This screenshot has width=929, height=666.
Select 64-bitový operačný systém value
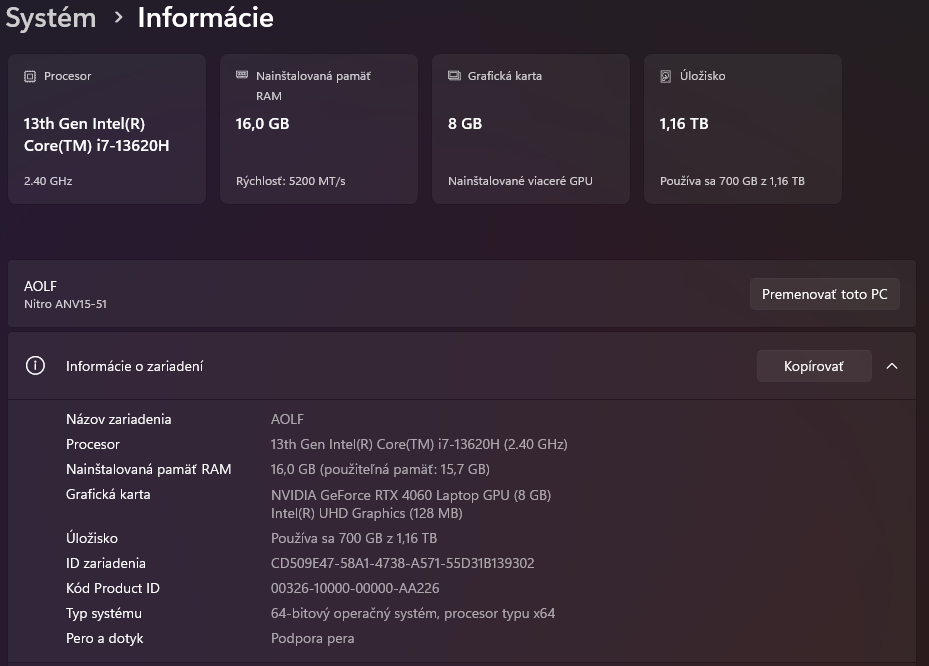pyautogui.click(x=413, y=613)
